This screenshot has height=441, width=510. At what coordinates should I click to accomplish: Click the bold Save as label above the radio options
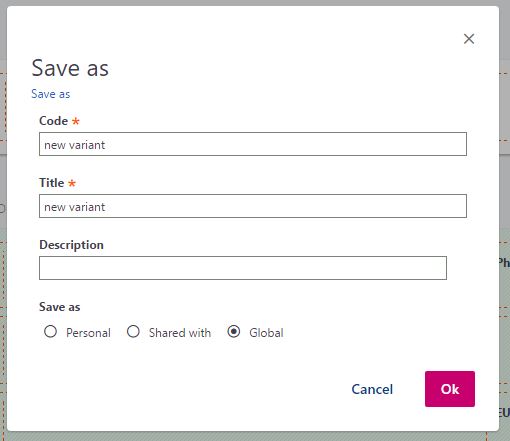(60, 307)
